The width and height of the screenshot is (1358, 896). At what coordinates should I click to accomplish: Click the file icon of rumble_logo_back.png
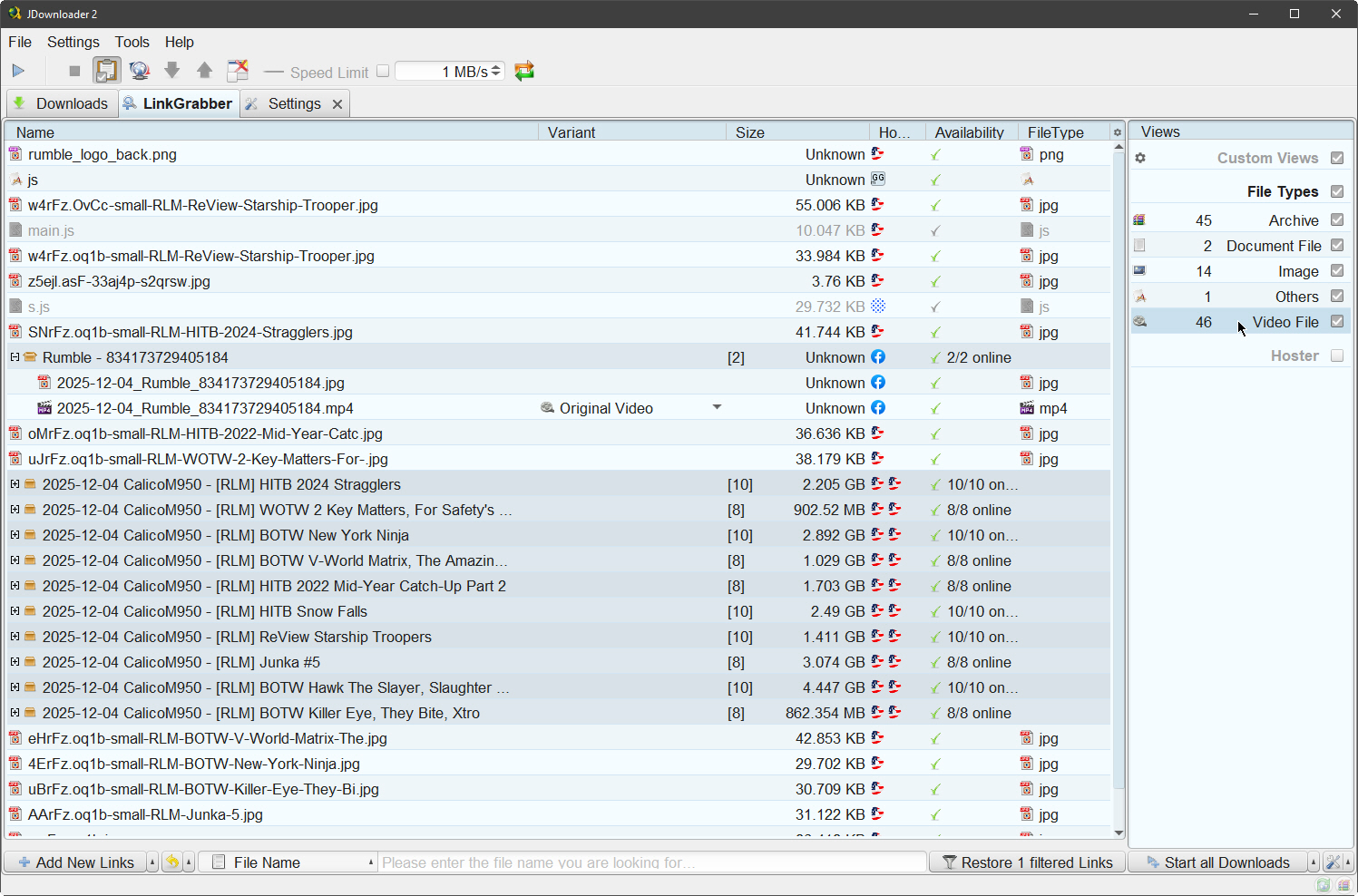pyautogui.click(x=15, y=154)
